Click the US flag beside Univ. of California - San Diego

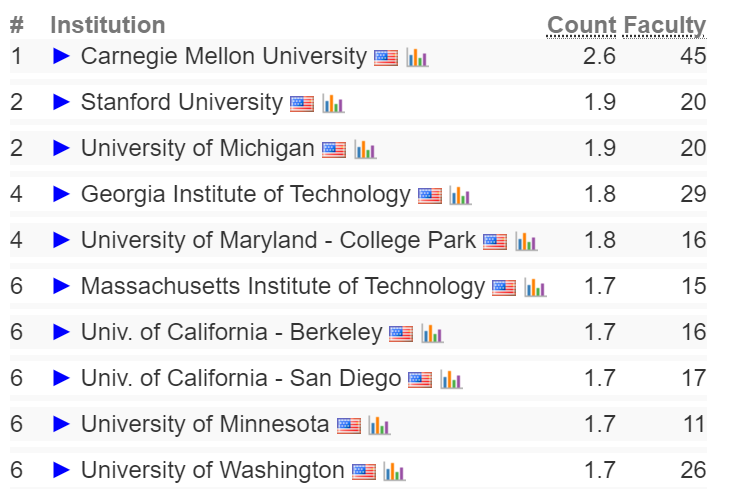click(420, 380)
